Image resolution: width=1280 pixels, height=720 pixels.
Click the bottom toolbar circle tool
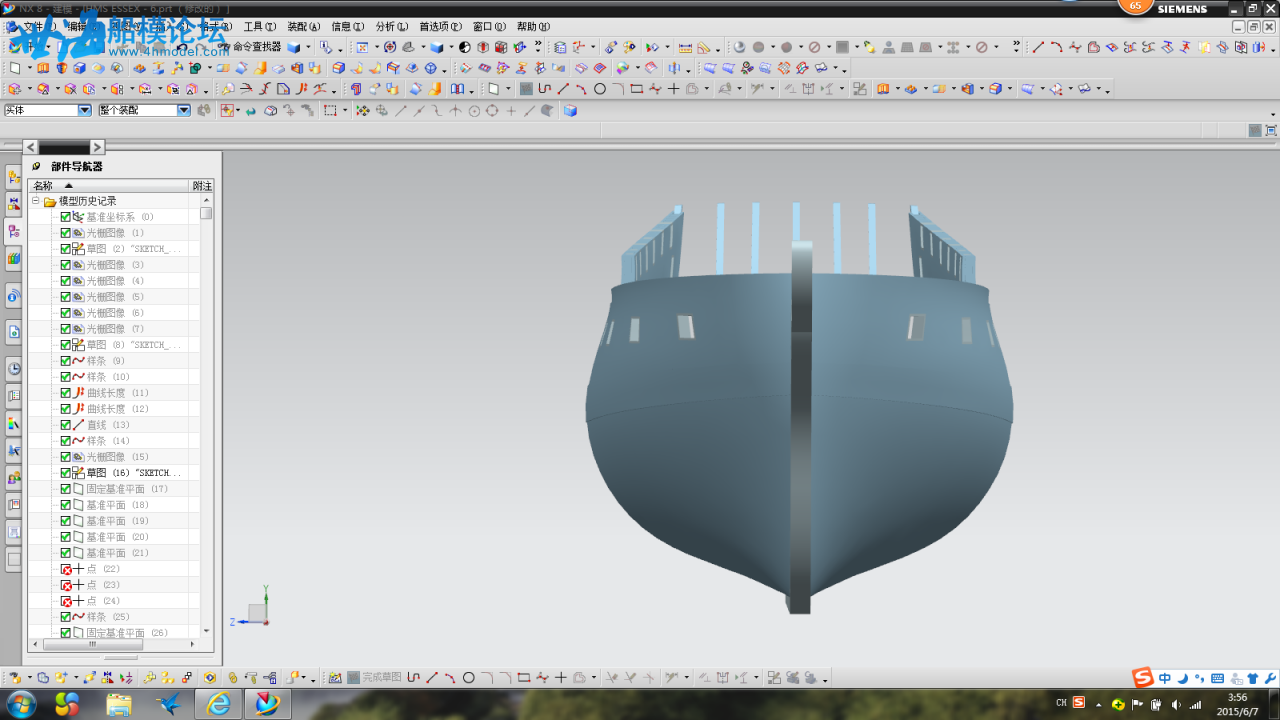click(x=468, y=678)
